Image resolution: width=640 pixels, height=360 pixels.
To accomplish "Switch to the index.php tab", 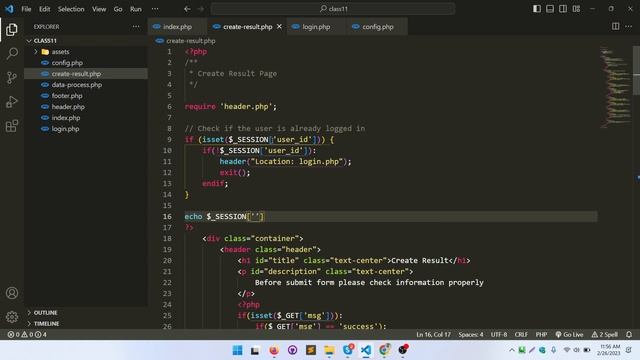I will coord(177,27).
